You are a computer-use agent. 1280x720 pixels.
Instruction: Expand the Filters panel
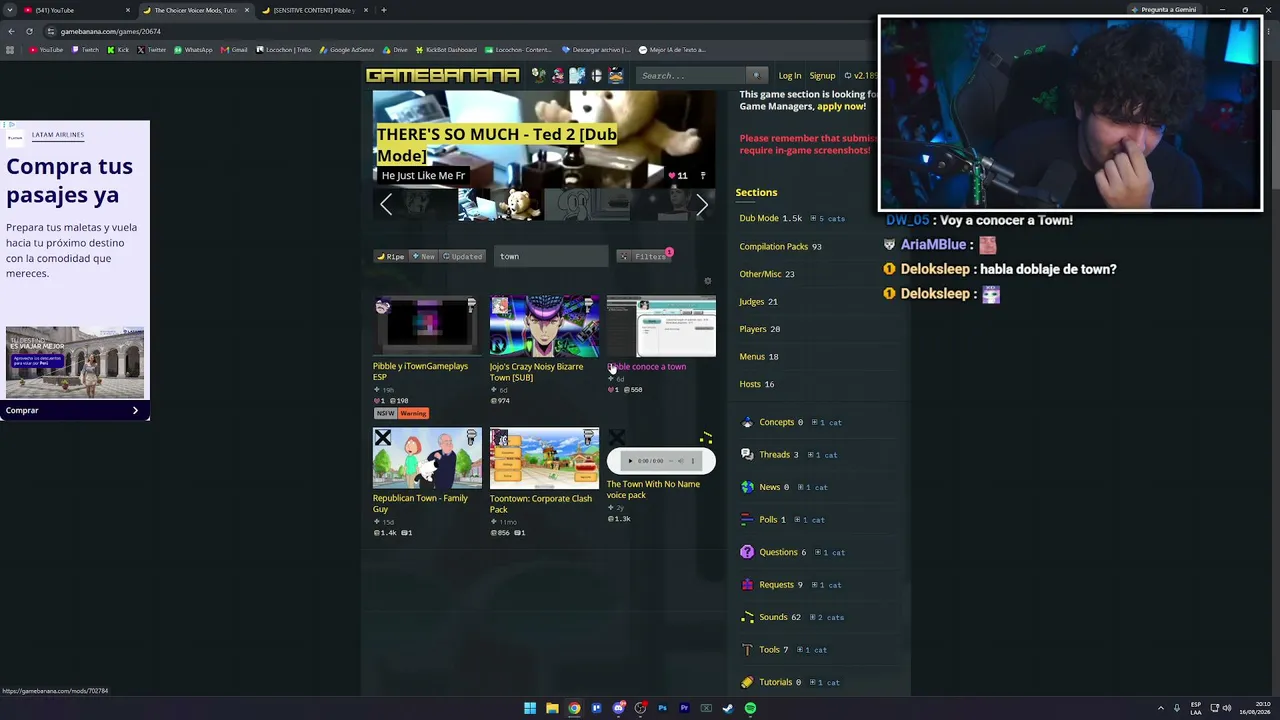click(x=644, y=256)
